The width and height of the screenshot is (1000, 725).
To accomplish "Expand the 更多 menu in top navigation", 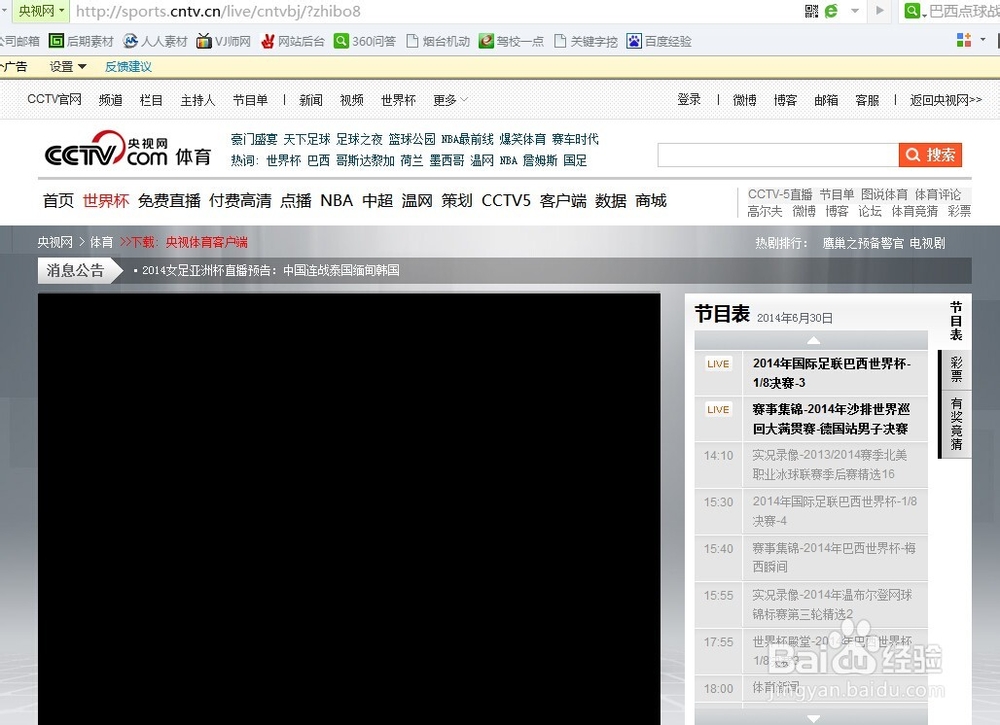I will (x=450, y=100).
